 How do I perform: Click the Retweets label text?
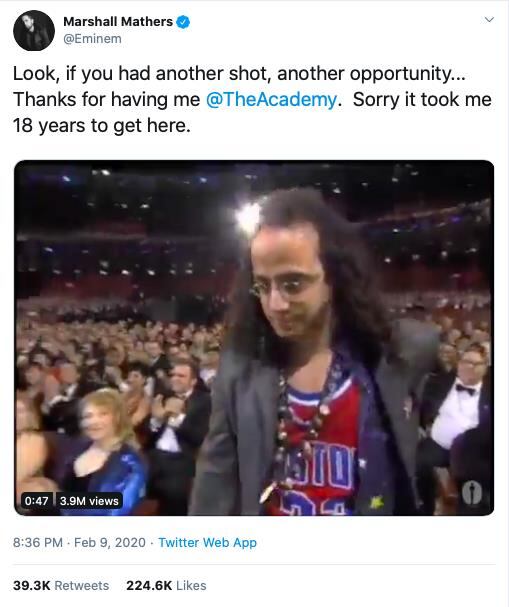(x=82, y=585)
